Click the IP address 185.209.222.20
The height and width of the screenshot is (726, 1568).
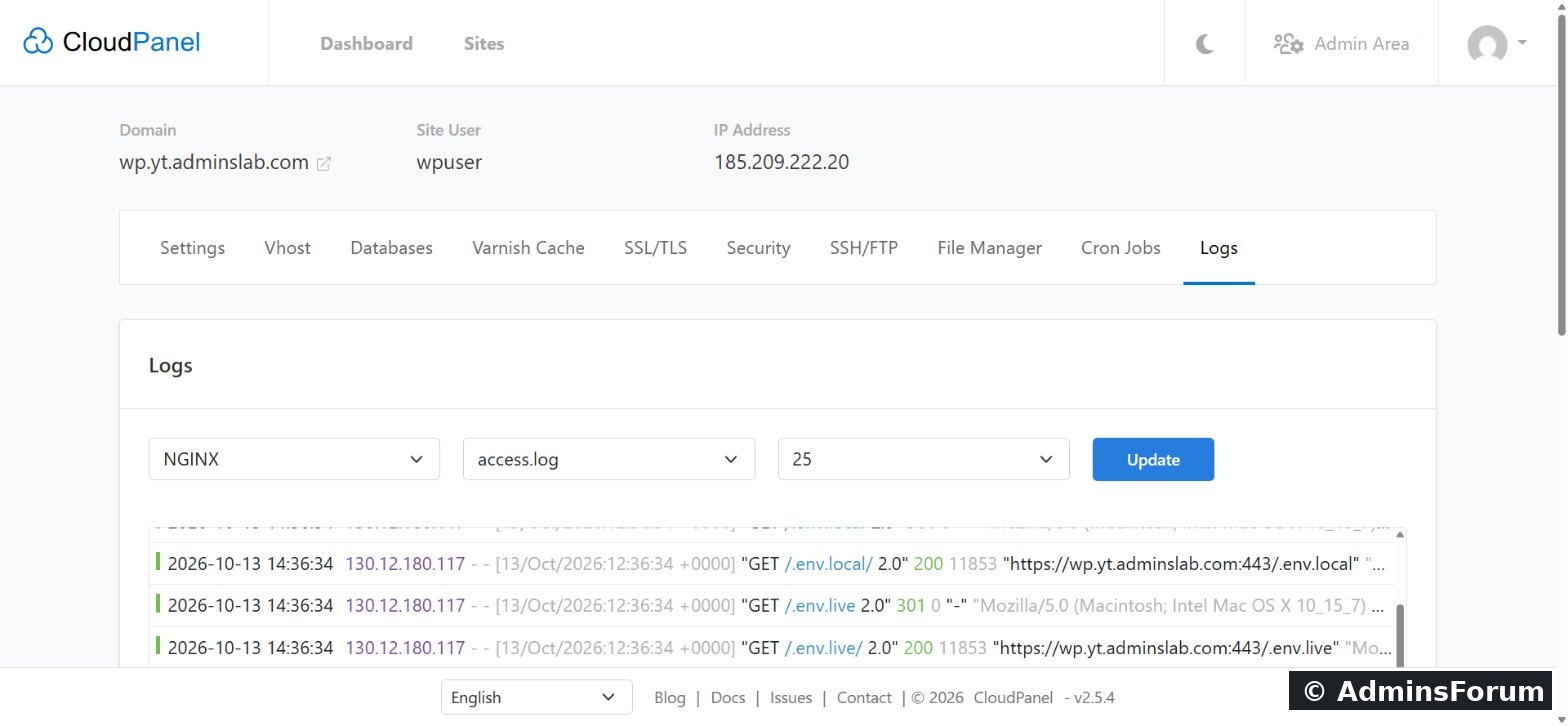(782, 162)
